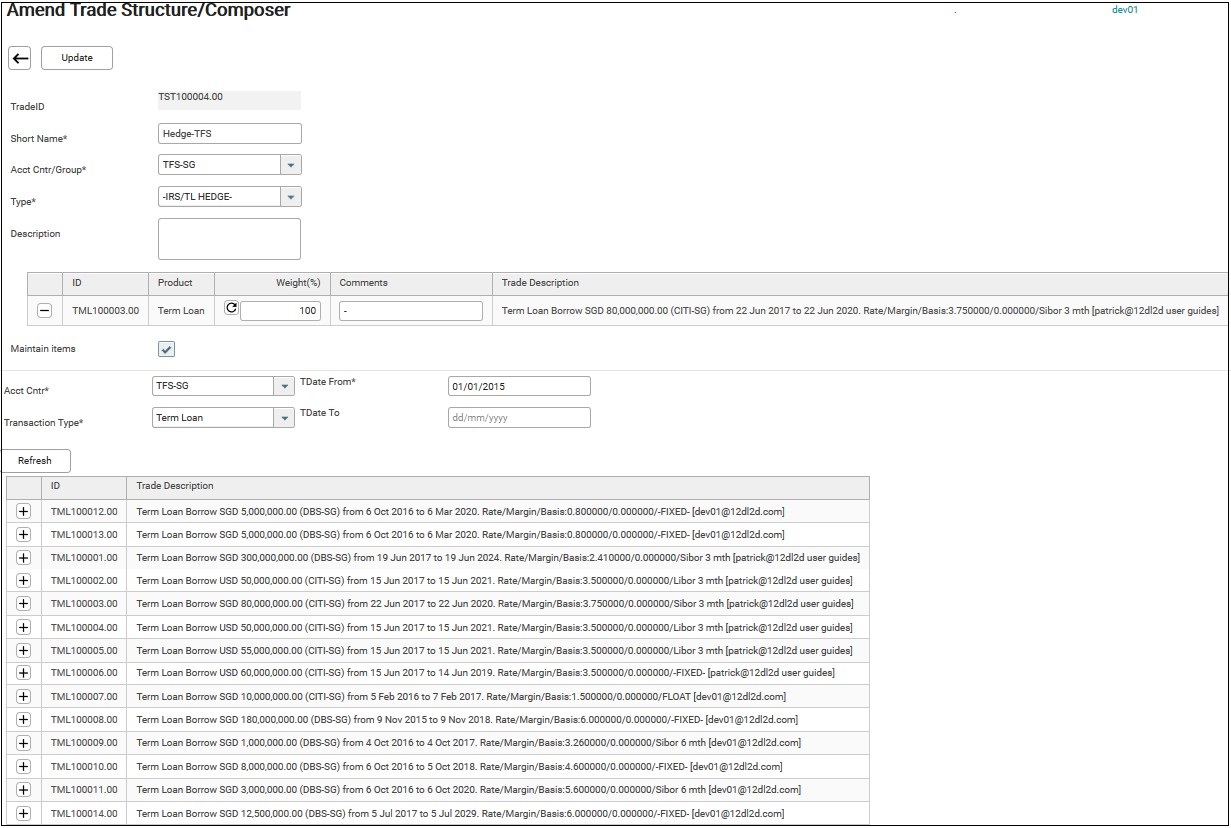Click the TDate To date field
This screenshot has width=1231, height=828.
pos(519,418)
